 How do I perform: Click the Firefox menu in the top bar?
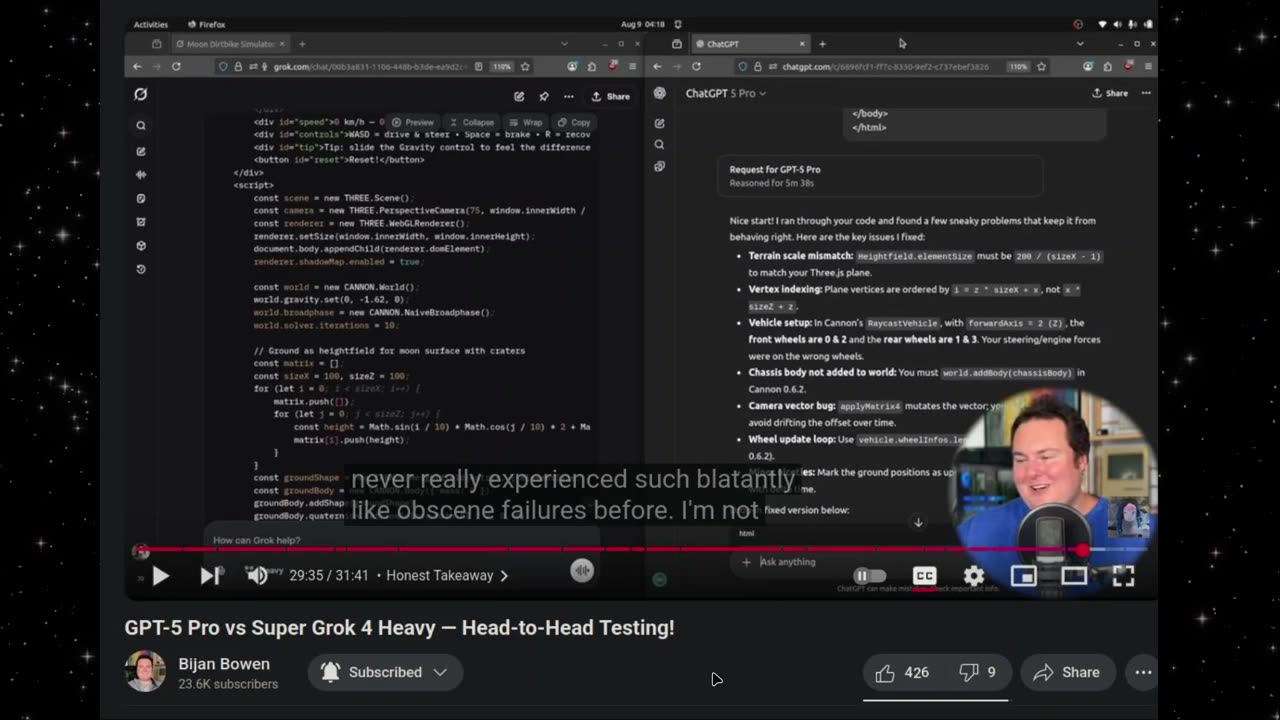[x=207, y=24]
